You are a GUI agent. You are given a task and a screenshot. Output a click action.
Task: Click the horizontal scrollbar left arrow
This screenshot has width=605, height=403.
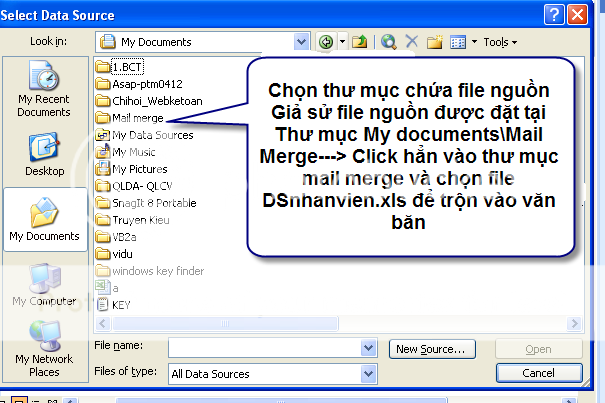pyautogui.click(x=103, y=323)
